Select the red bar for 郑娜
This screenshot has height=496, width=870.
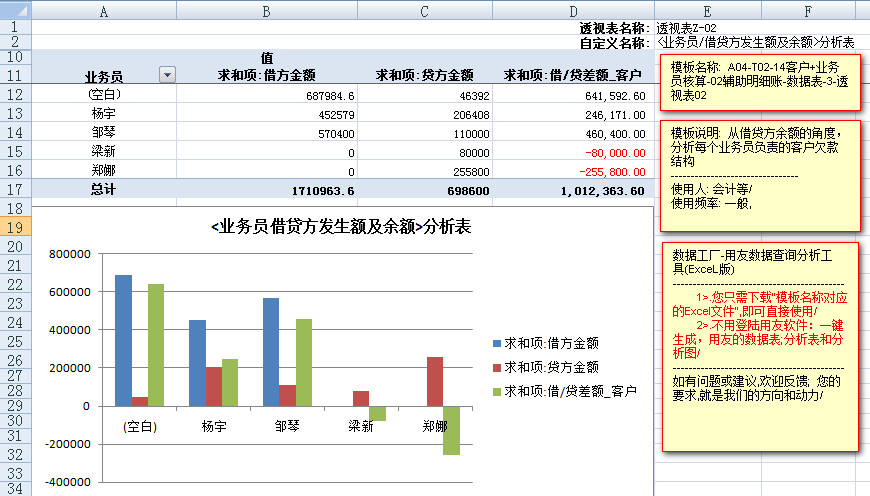(434, 381)
